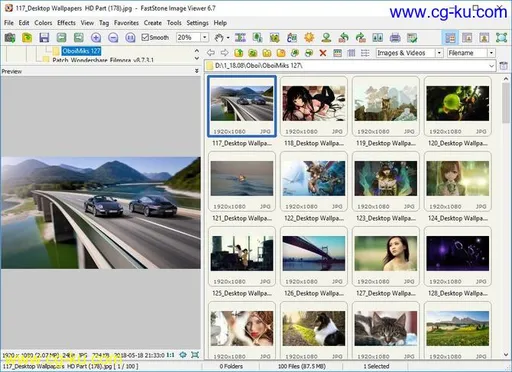Image resolution: width=512 pixels, height=372 pixels.
Task: Open the File menu
Action: [x=9, y=23]
